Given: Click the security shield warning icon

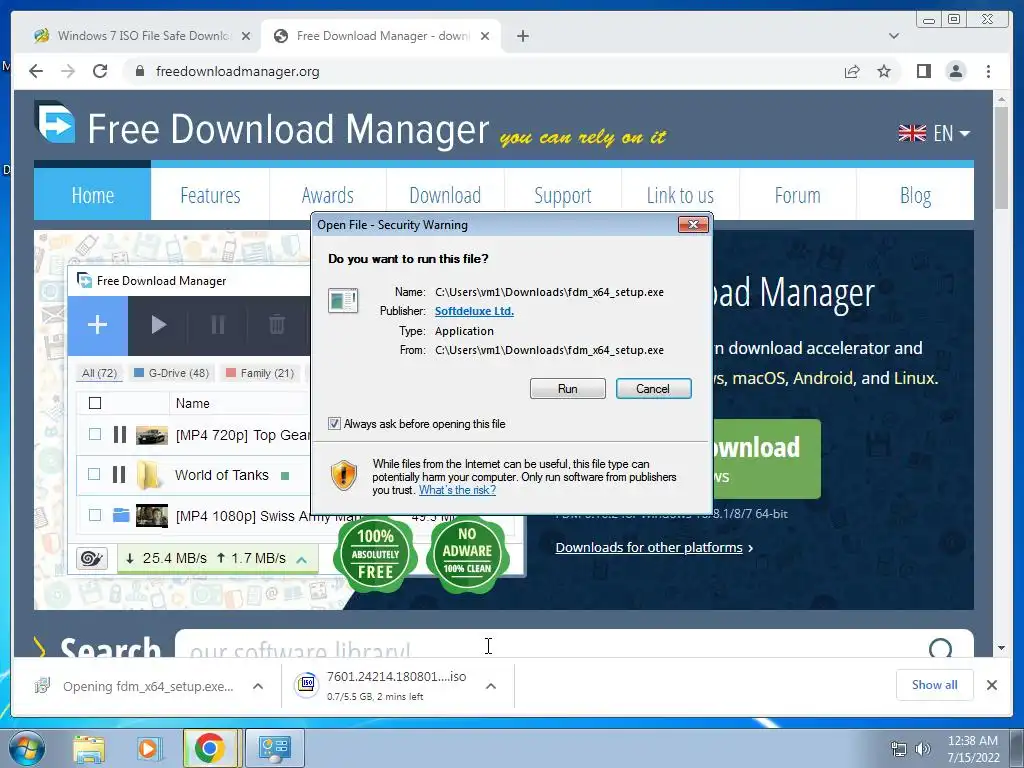Looking at the screenshot, I should [x=344, y=475].
